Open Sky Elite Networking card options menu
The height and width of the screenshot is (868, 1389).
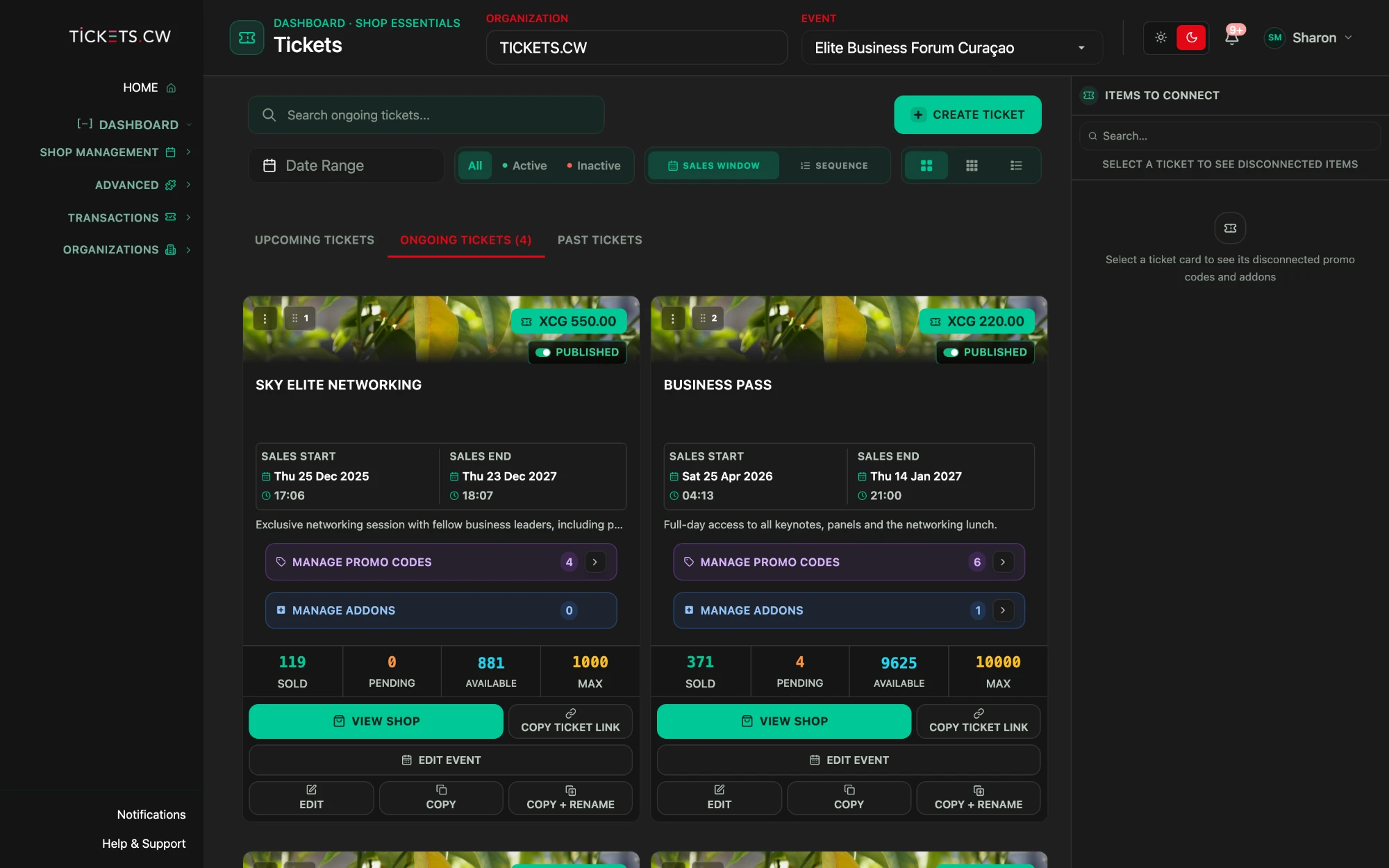[x=265, y=319]
